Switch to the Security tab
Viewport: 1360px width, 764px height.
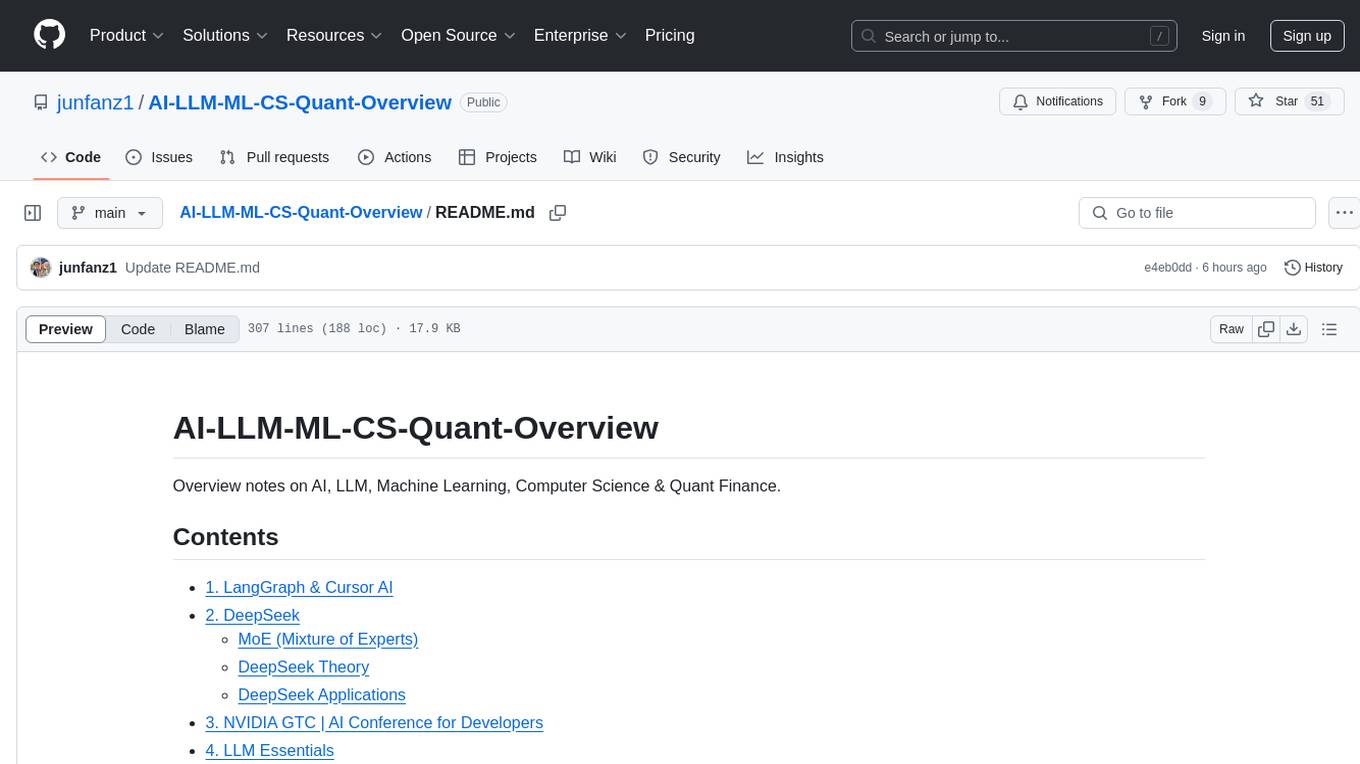pyautogui.click(x=681, y=157)
